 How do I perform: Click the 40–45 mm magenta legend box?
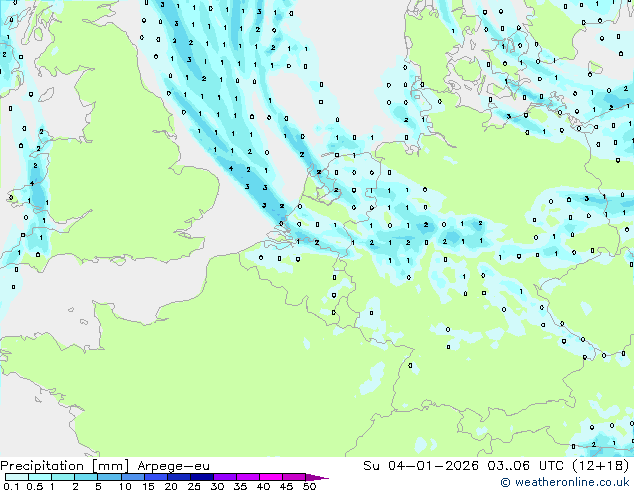(x=271, y=477)
